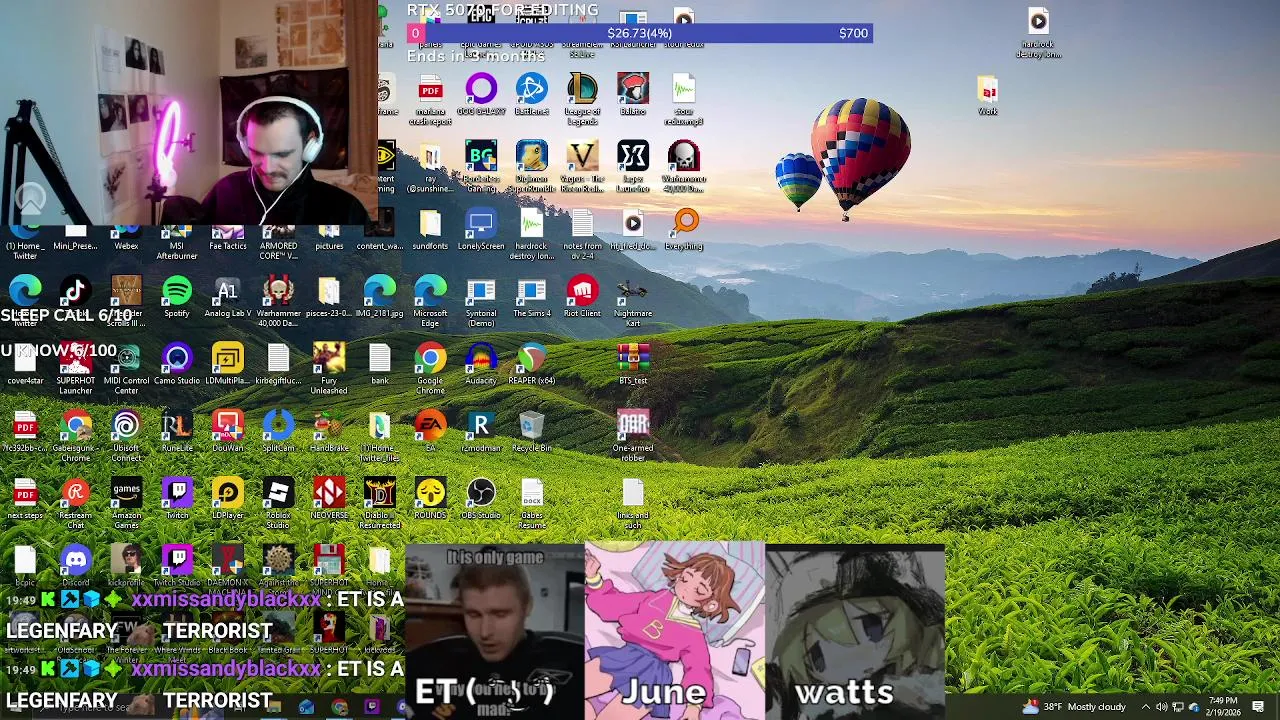The image size is (1280, 720).
Task: Open the sundfonts folder
Action: click(x=430, y=230)
